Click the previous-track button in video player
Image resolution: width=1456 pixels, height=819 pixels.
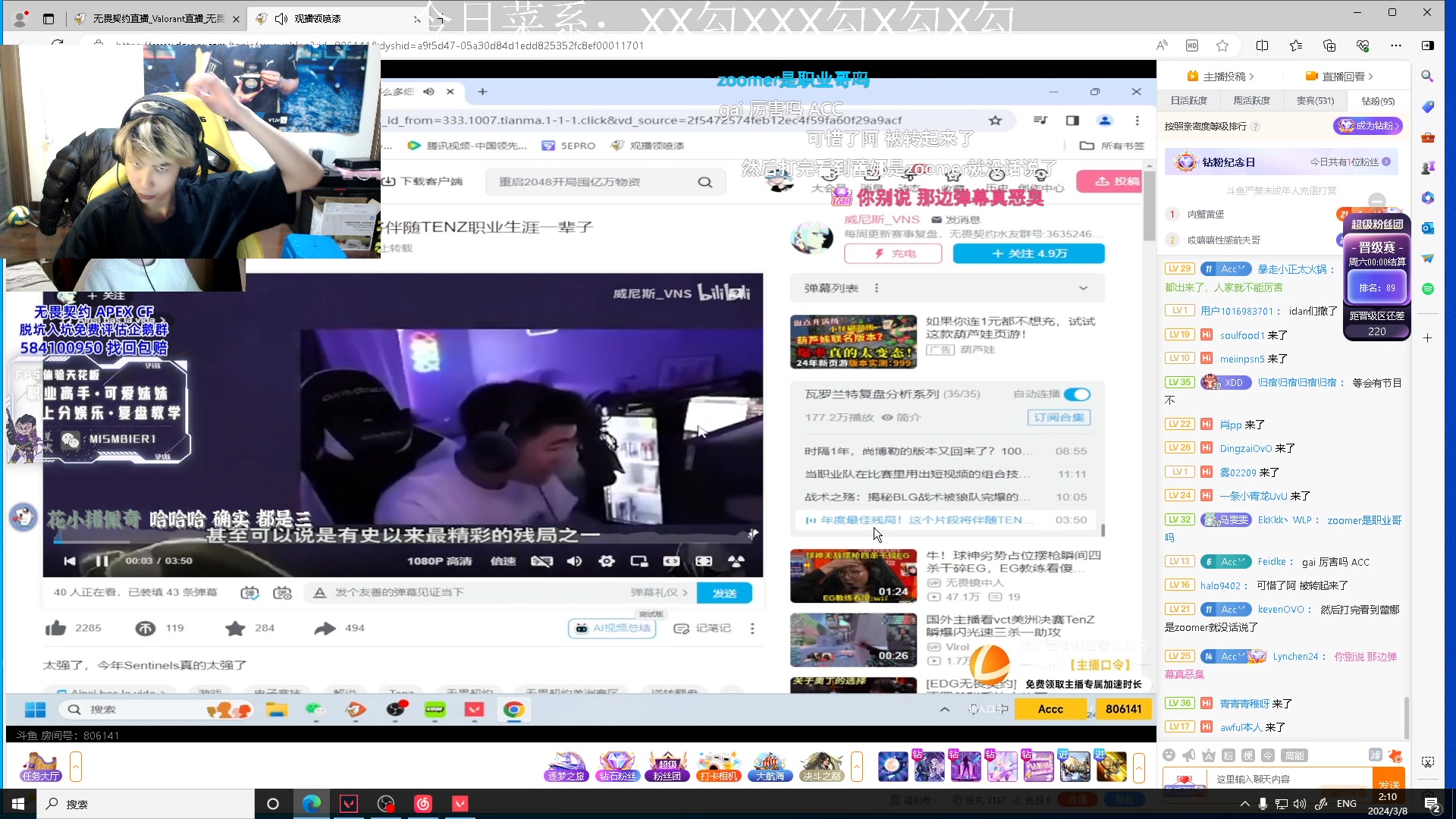pyautogui.click(x=70, y=561)
